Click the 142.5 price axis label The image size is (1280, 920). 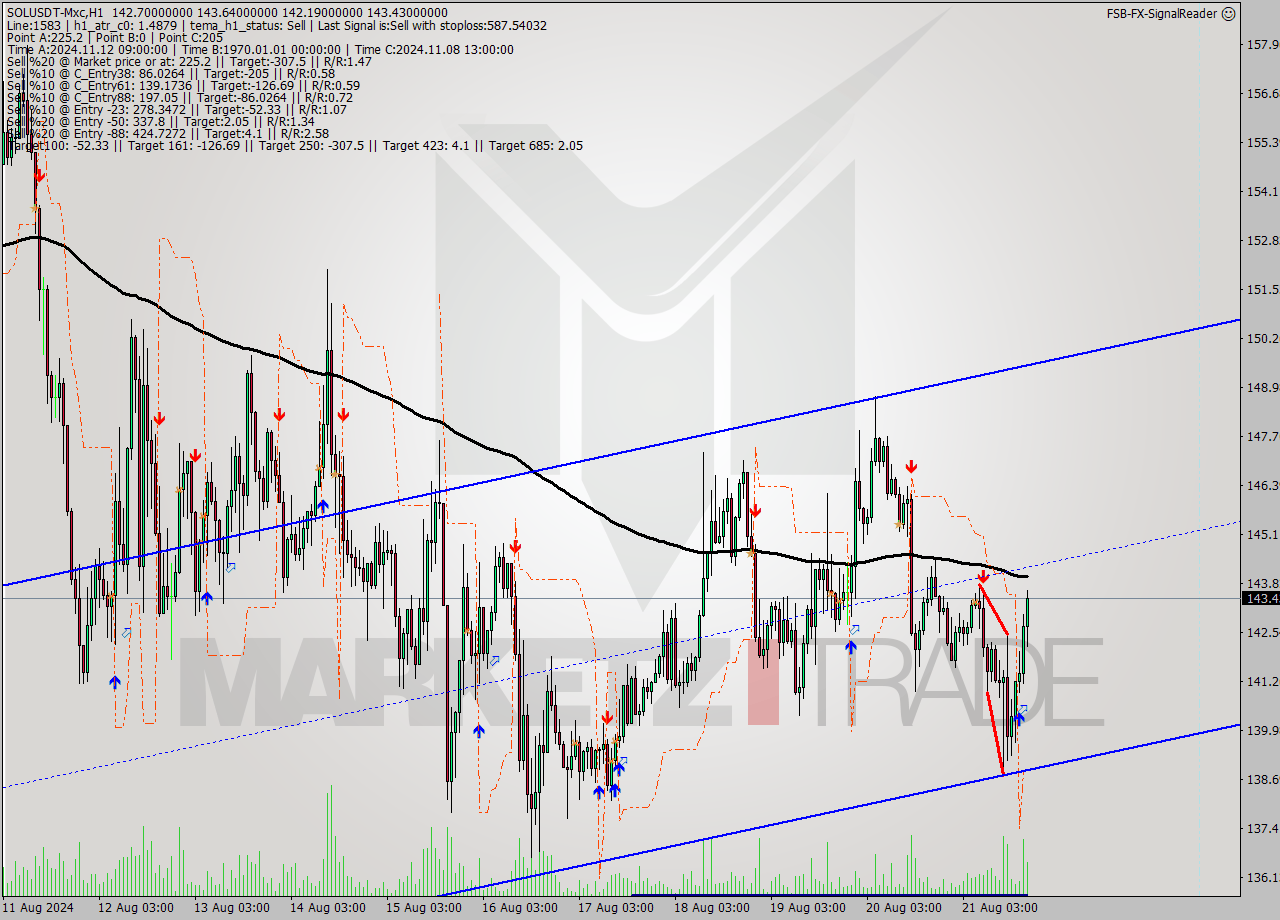1262,632
